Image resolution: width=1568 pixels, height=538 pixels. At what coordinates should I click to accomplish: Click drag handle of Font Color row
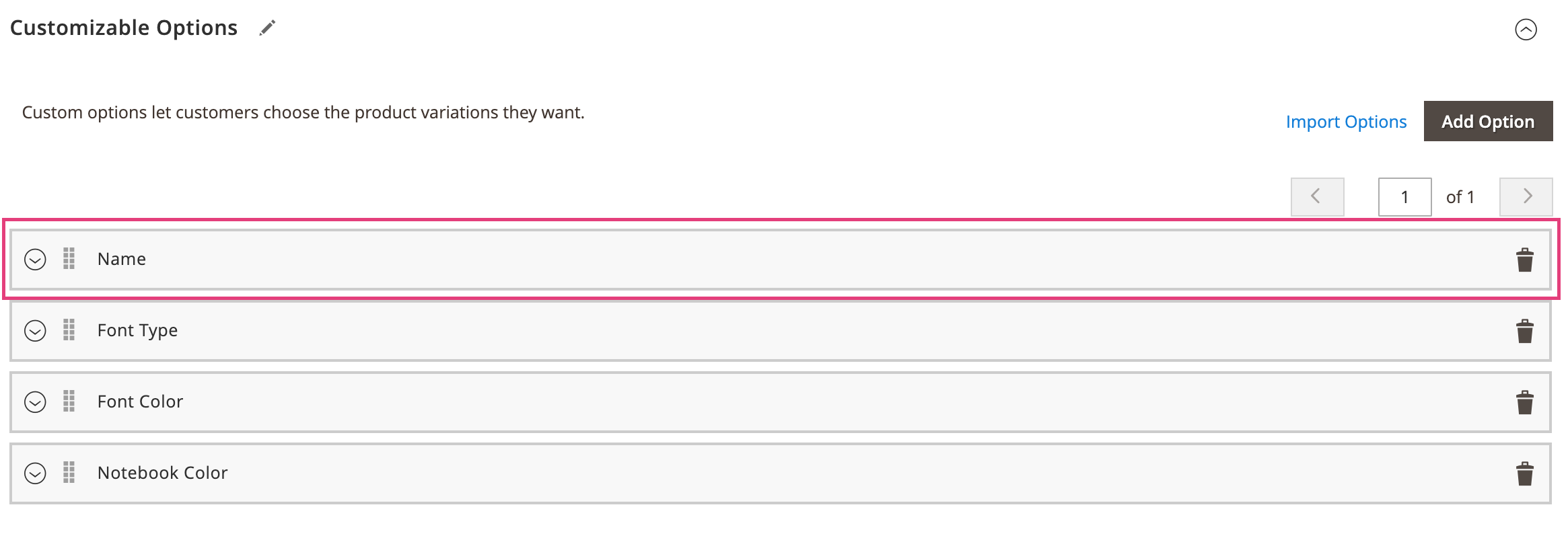[69, 401]
